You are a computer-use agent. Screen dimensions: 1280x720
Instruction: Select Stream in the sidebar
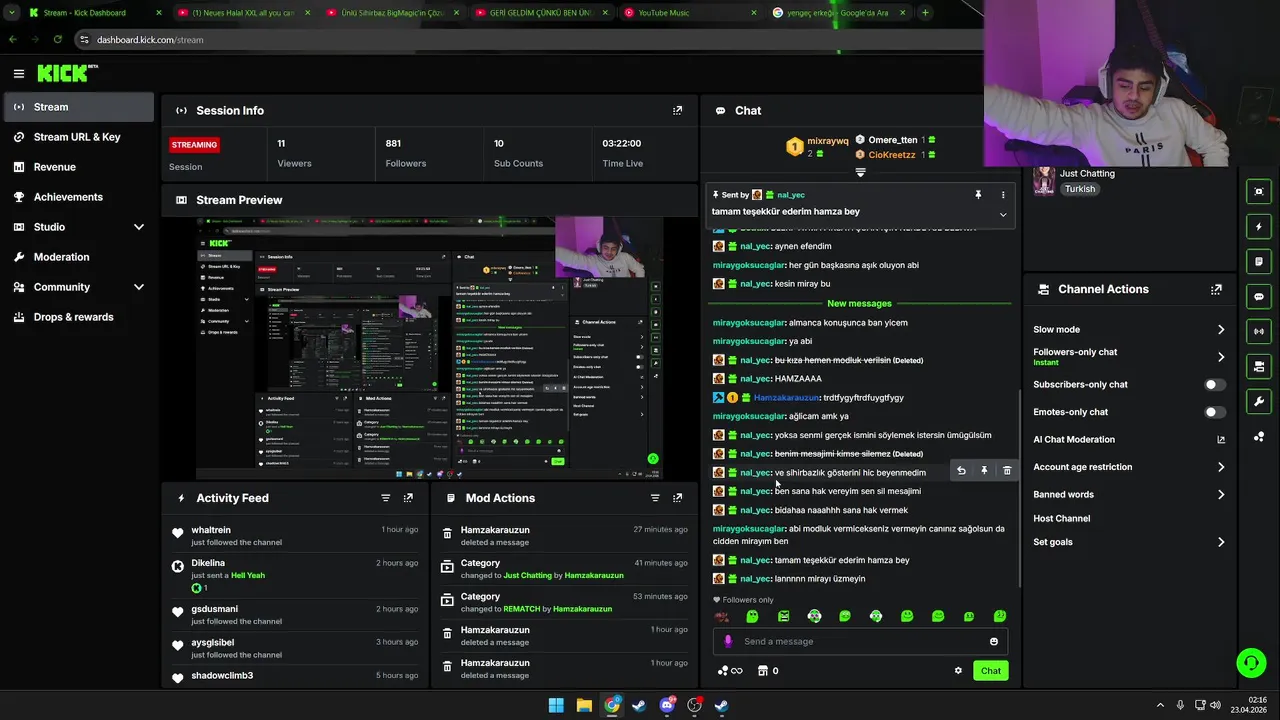click(x=77, y=107)
